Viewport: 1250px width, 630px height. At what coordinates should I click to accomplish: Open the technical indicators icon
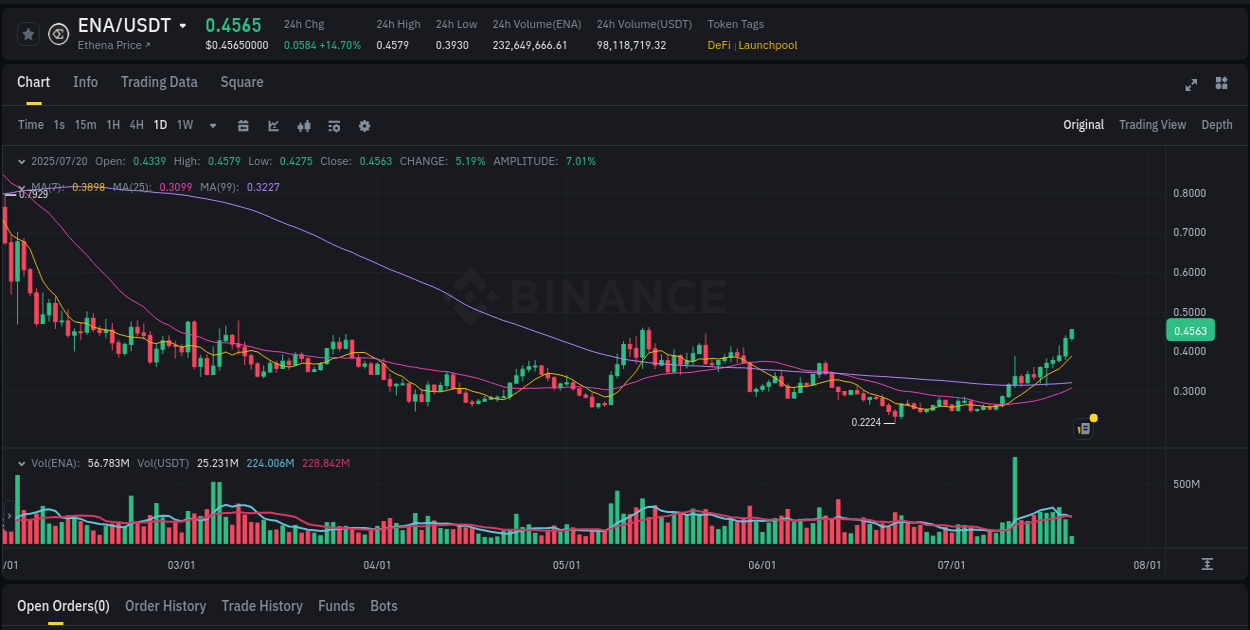tap(334, 126)
